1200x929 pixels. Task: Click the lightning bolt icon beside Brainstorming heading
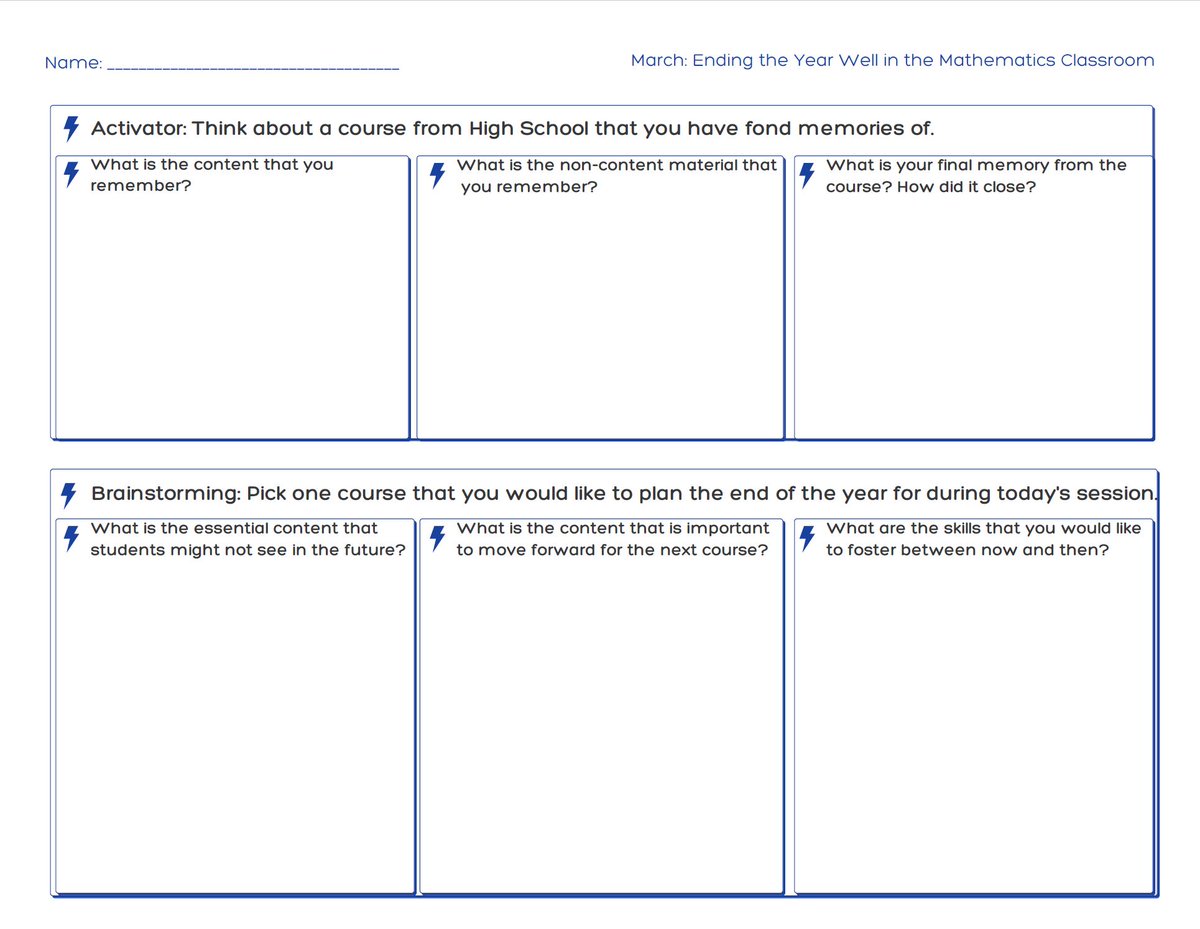pos(69,494)
